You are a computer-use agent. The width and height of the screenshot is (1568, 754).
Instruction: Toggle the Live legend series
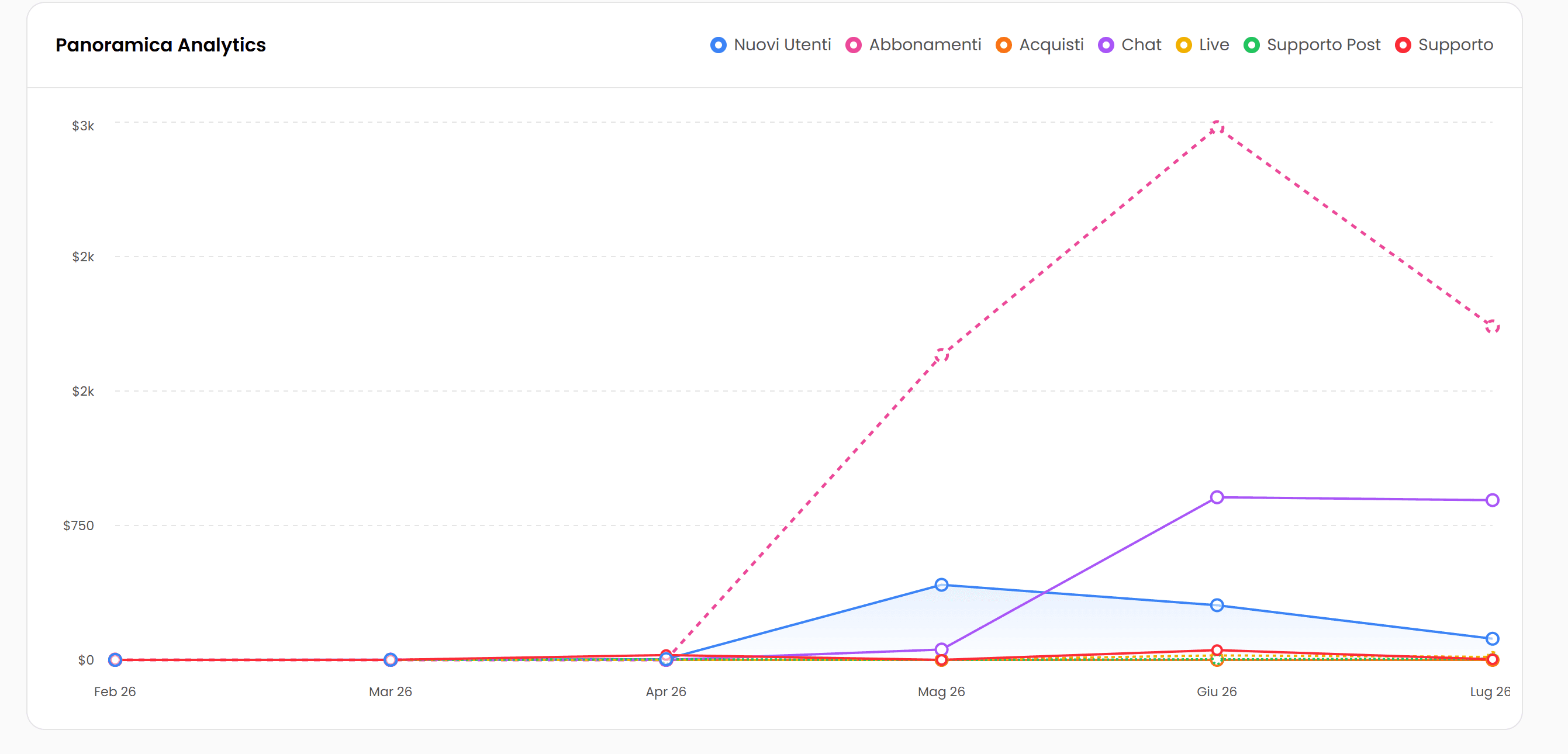(1202, 45)
